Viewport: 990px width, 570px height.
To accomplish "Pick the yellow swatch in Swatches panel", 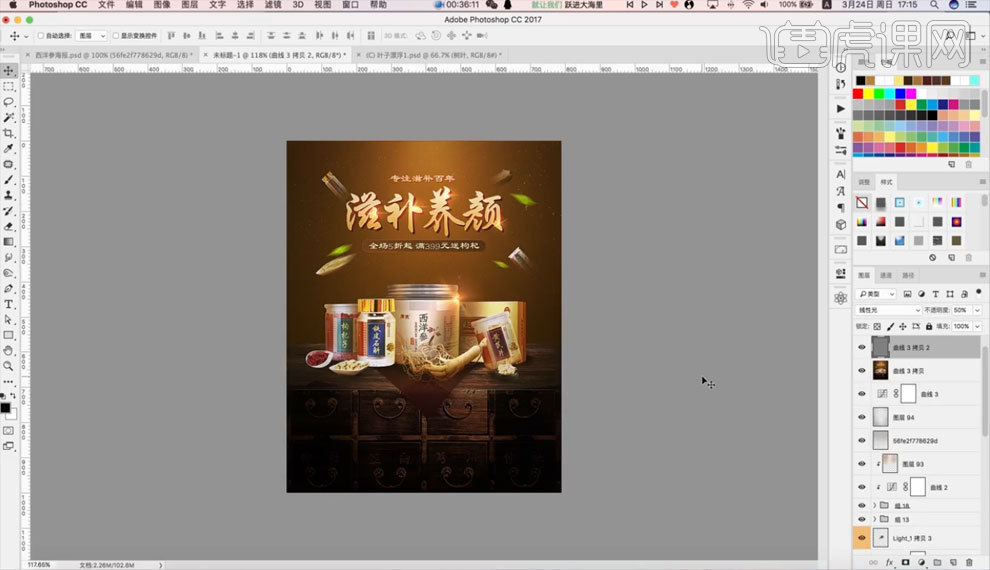I will (x=869, y=93).
